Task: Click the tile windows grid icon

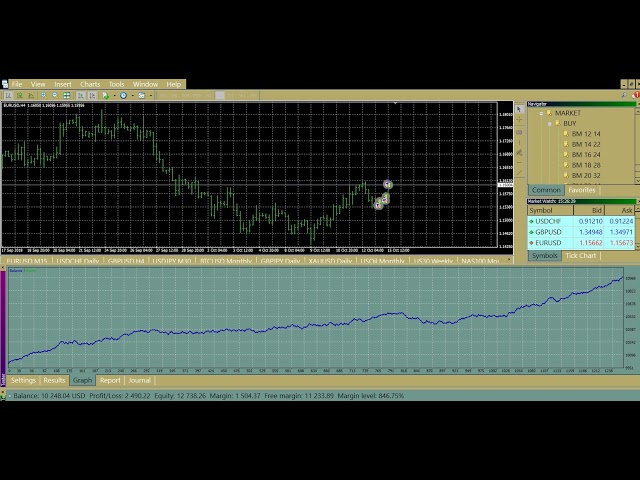Action: pyautogui.click(x=66, y=96)
